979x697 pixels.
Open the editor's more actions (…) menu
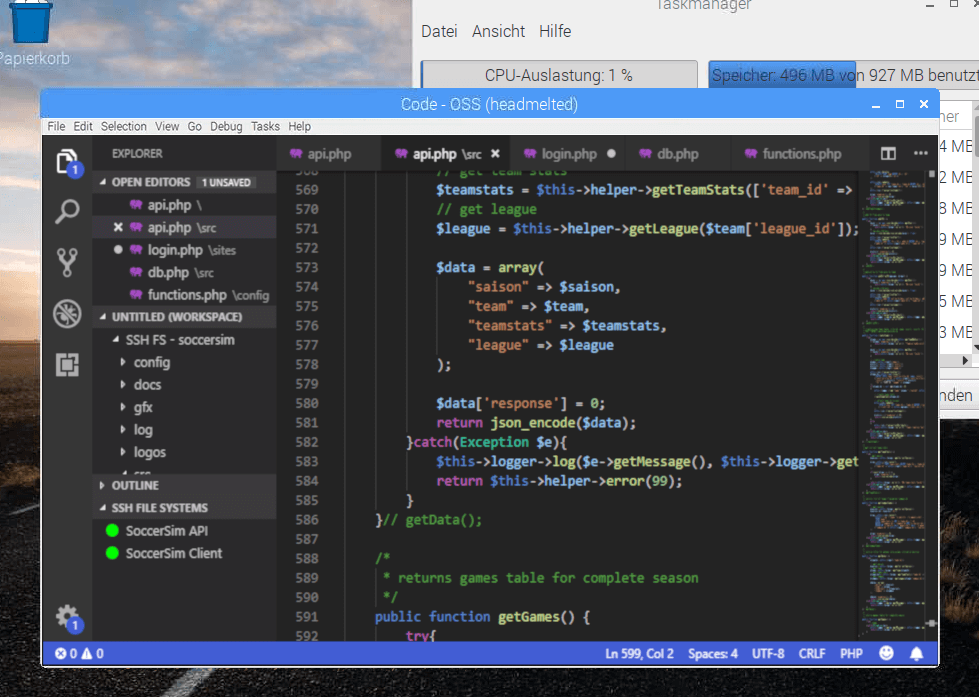tap(922, 153)
